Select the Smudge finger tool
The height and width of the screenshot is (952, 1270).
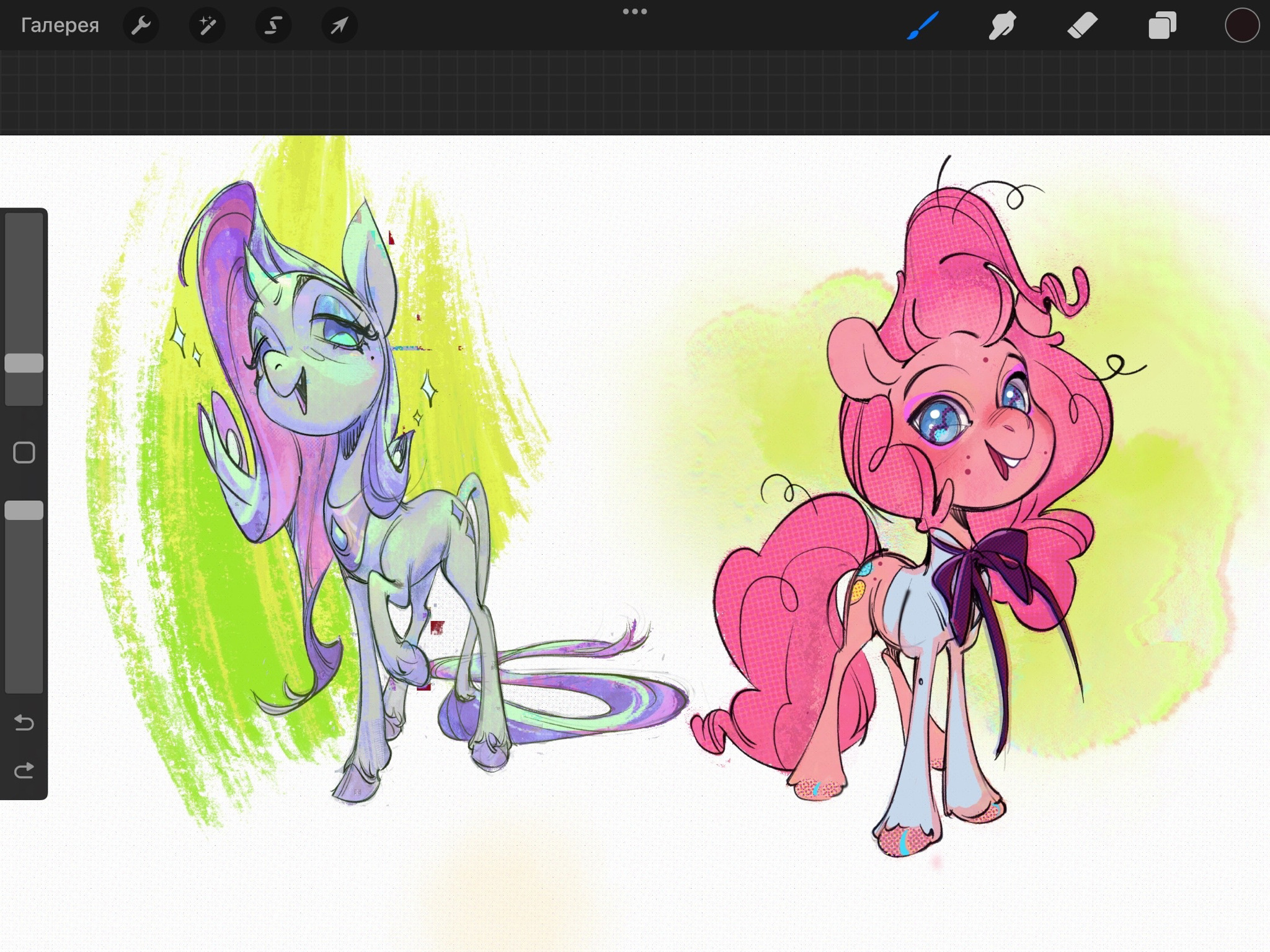[1002, 25]
